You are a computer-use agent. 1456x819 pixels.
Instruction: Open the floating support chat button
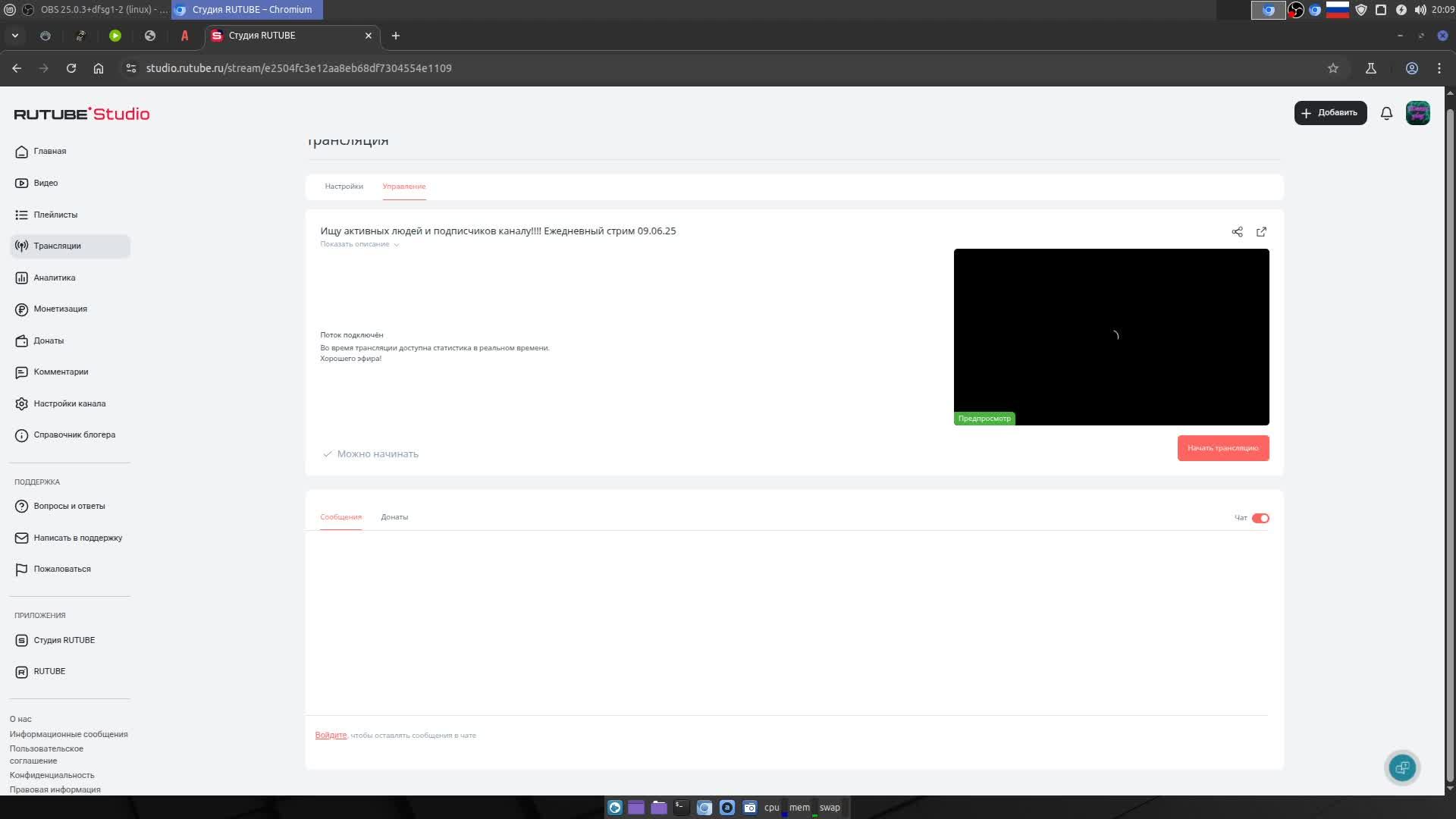1402,767
